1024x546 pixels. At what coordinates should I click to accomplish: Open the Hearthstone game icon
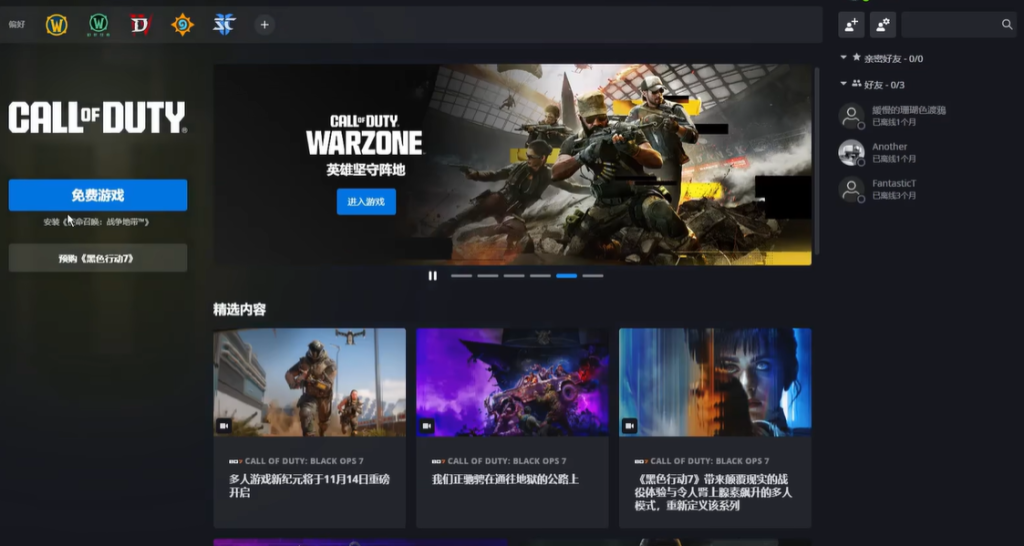click(182, 25)
